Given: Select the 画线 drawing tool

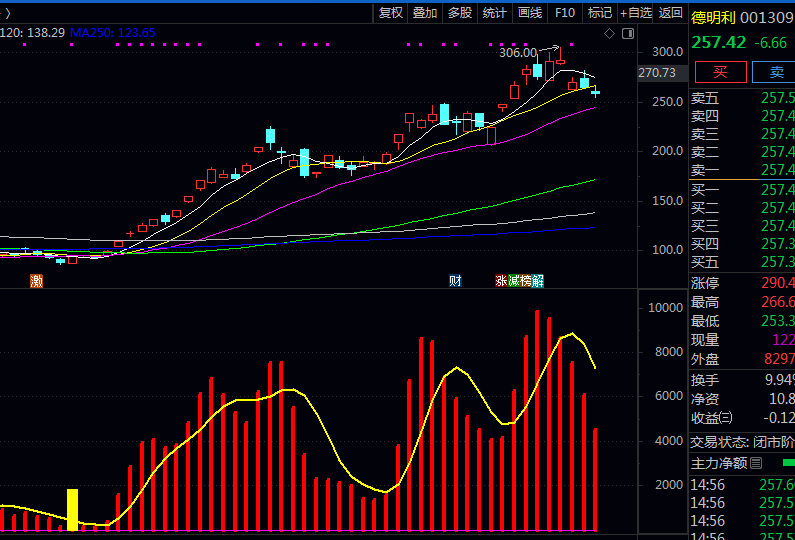Looking at the screenshot, I should [x=530, y=13].
